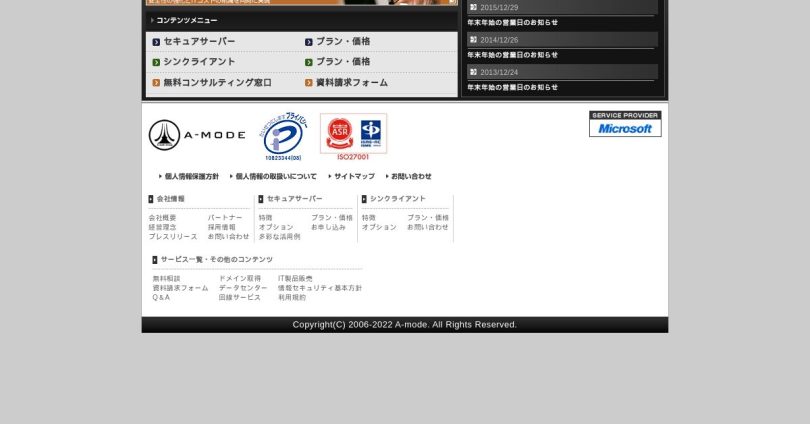
Task: Go to the サイトマップ link
Action: pos(354,177)
